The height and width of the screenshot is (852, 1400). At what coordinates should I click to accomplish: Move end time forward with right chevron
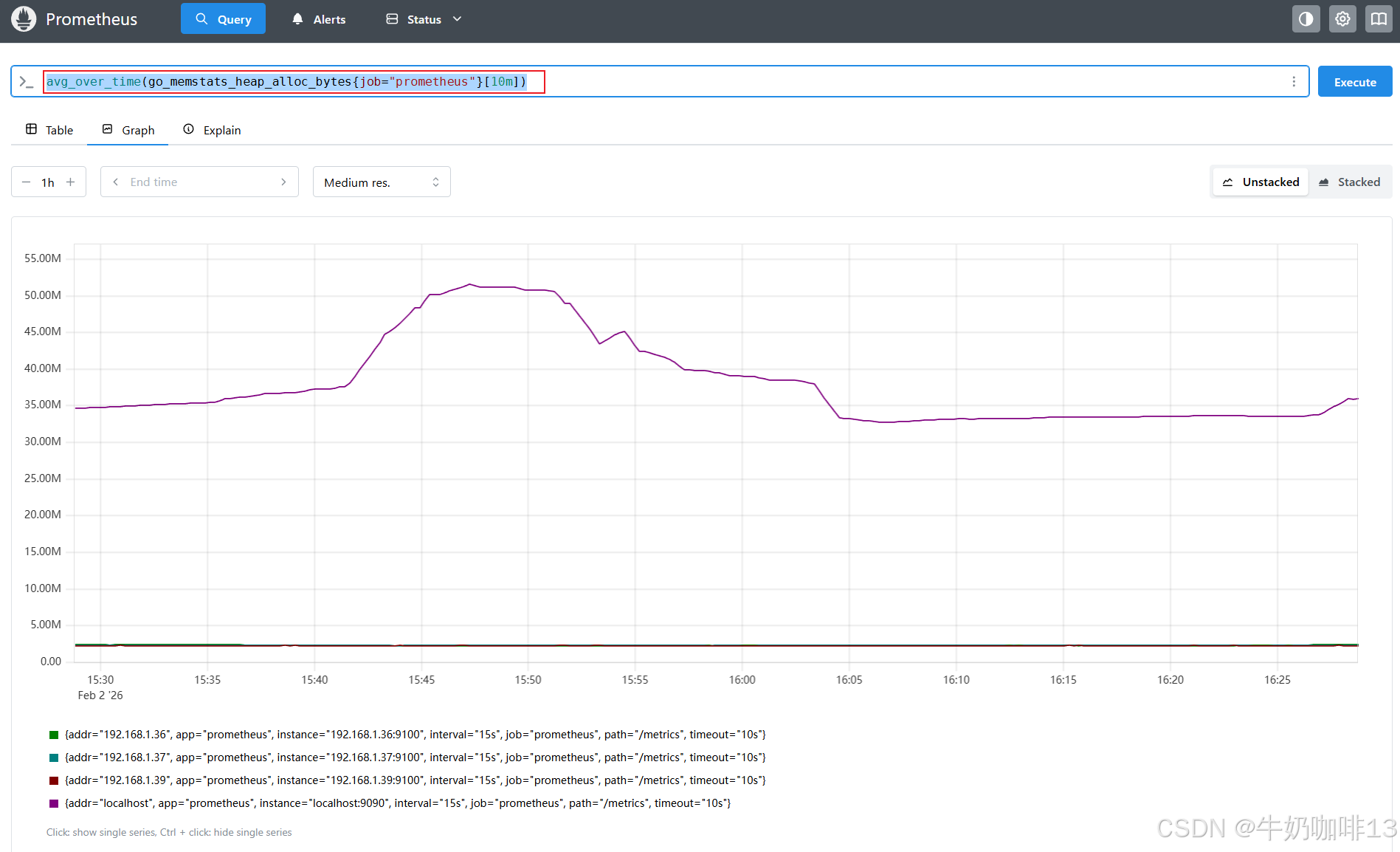[283, 182]
